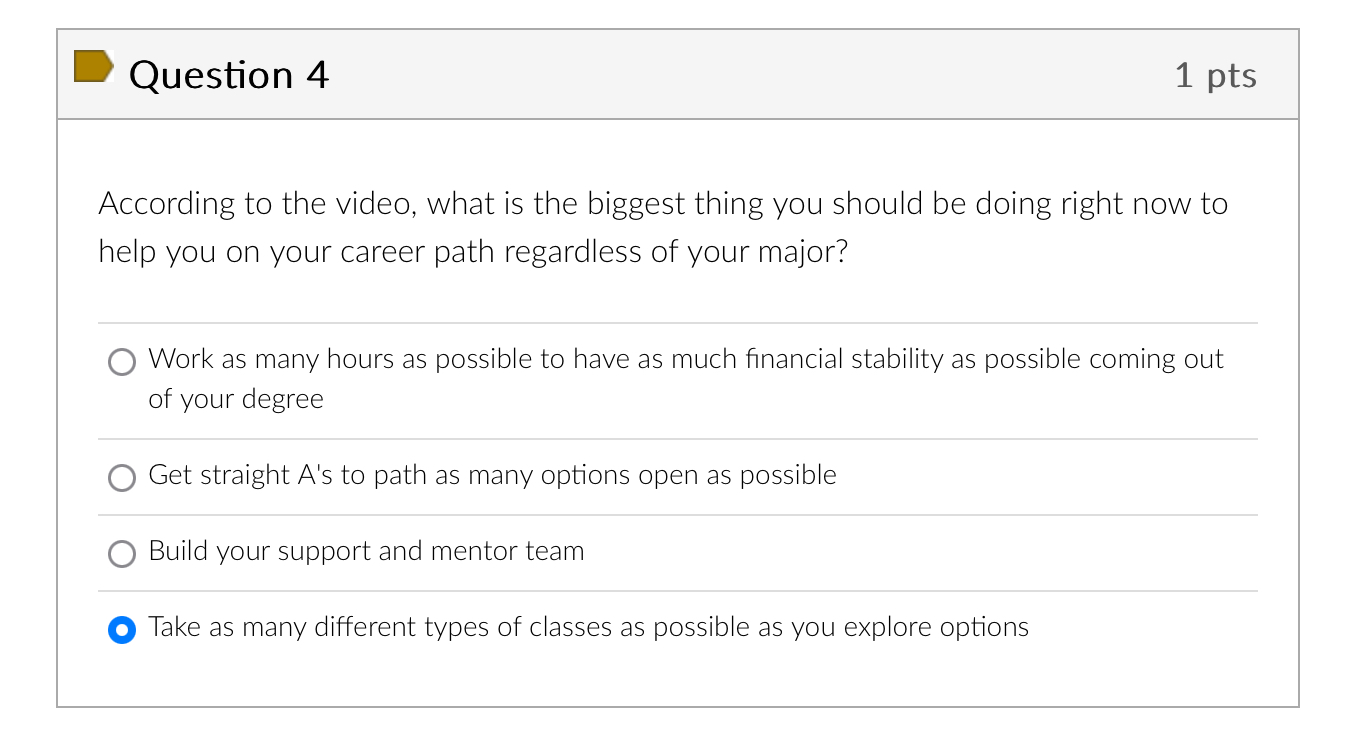
Task: Choose the 'Get straight A's' answer option
Action: click(x=121, y=477)
